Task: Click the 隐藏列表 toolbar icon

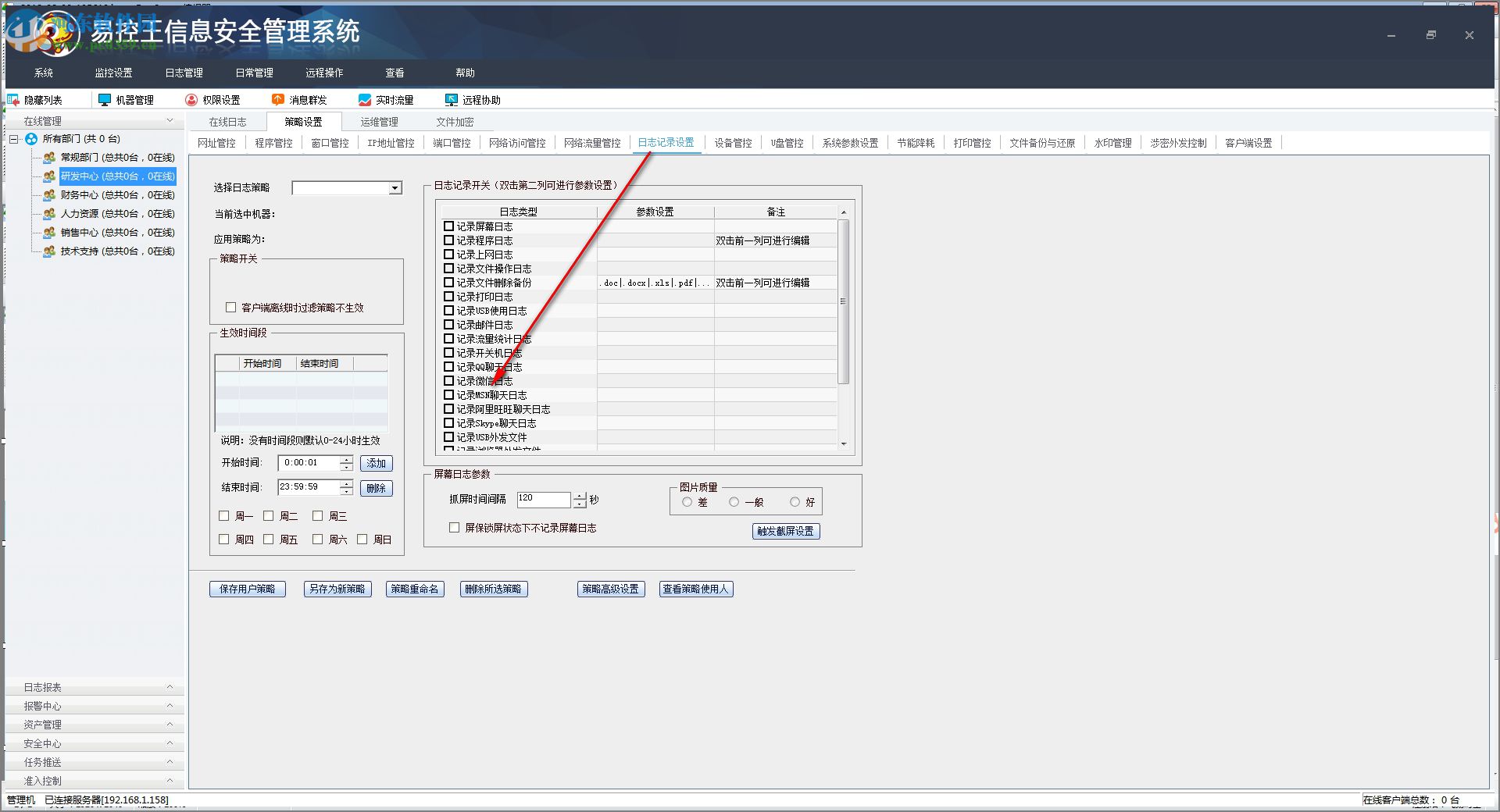Action: tap(13, 100)
